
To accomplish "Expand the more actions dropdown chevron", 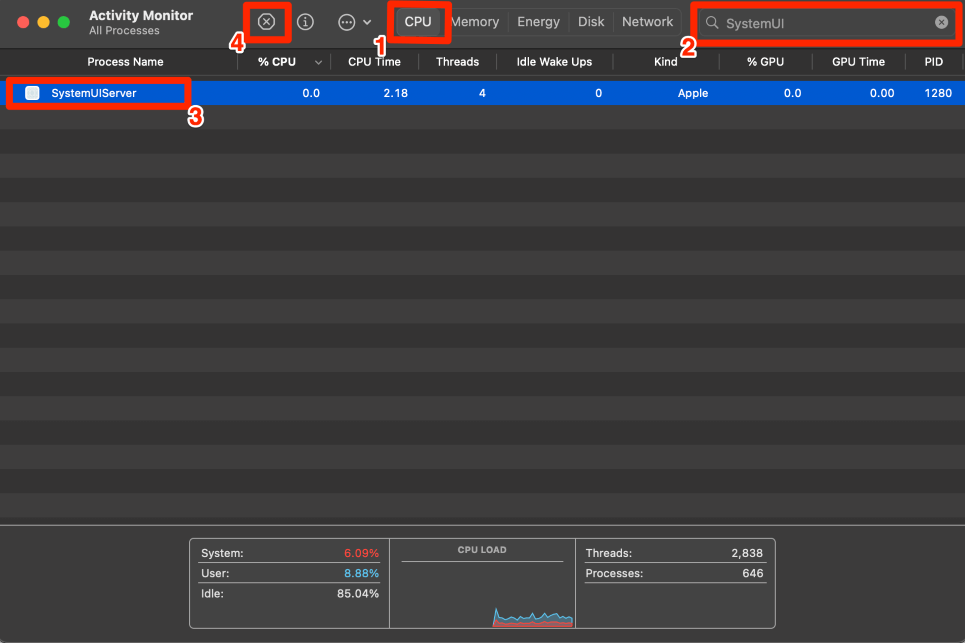I will click(x=368, y=22).
